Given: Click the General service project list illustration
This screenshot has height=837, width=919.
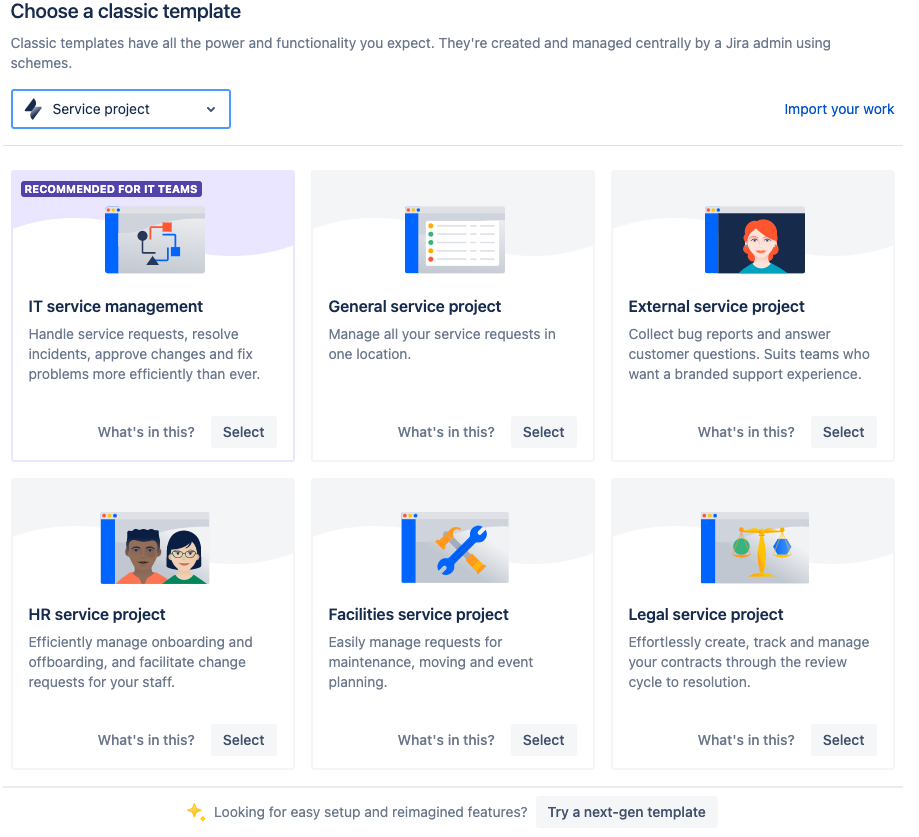Looking at the screenshot, I should 455,240.
